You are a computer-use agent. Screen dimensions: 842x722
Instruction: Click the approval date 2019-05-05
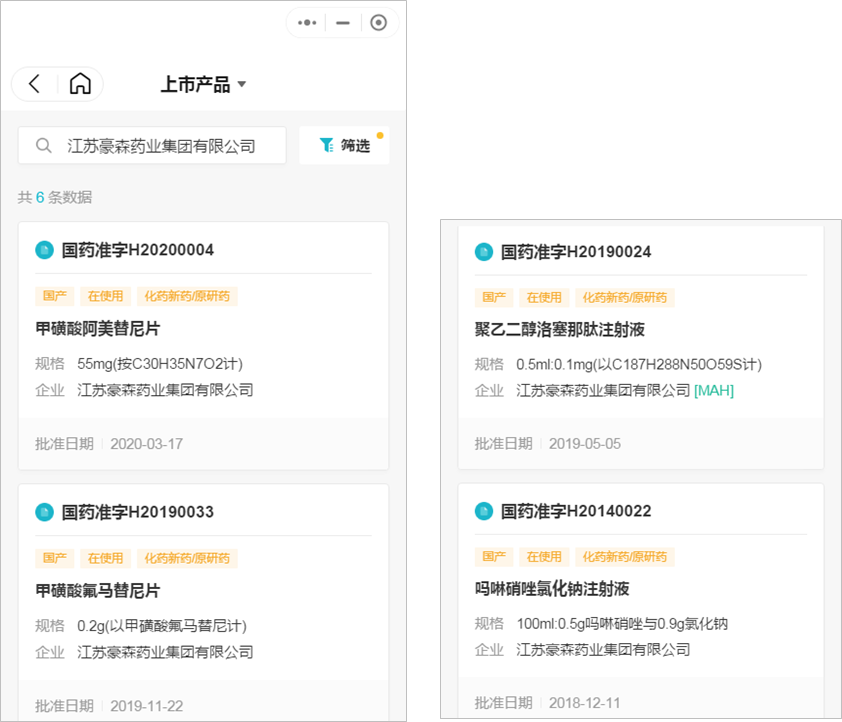(x=585, y=443)
